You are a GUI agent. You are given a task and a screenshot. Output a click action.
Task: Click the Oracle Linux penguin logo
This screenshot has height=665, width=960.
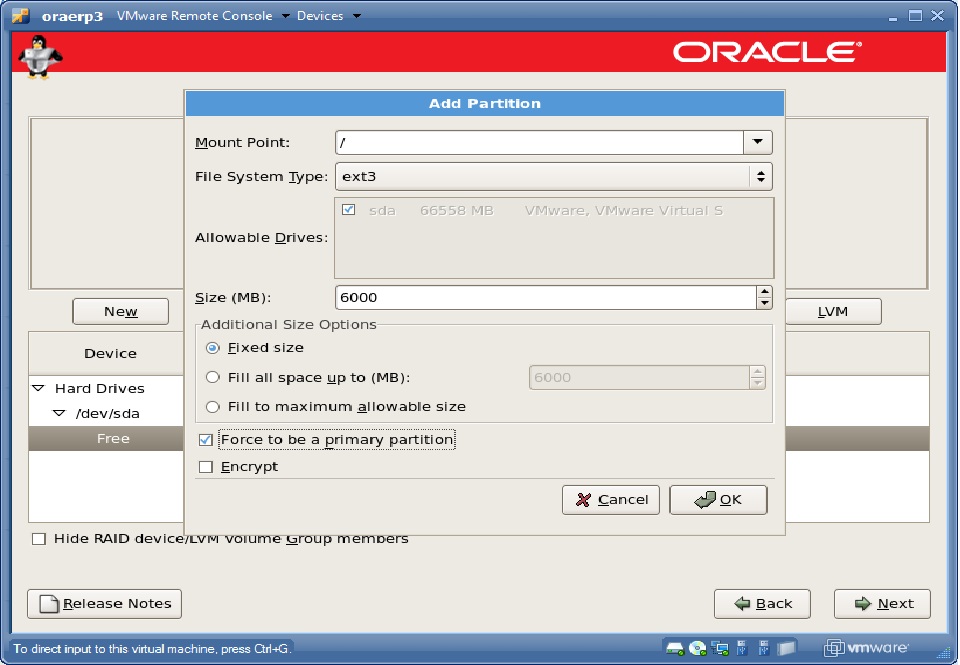[40, 57]
